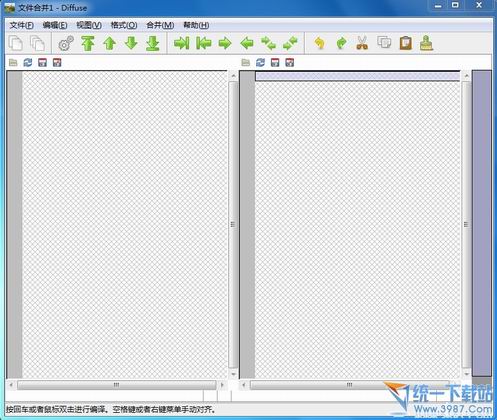This screenshot has height=420, width=497.
Task: Jump to Last Difference arrow icon
Action: coord(153,43)
